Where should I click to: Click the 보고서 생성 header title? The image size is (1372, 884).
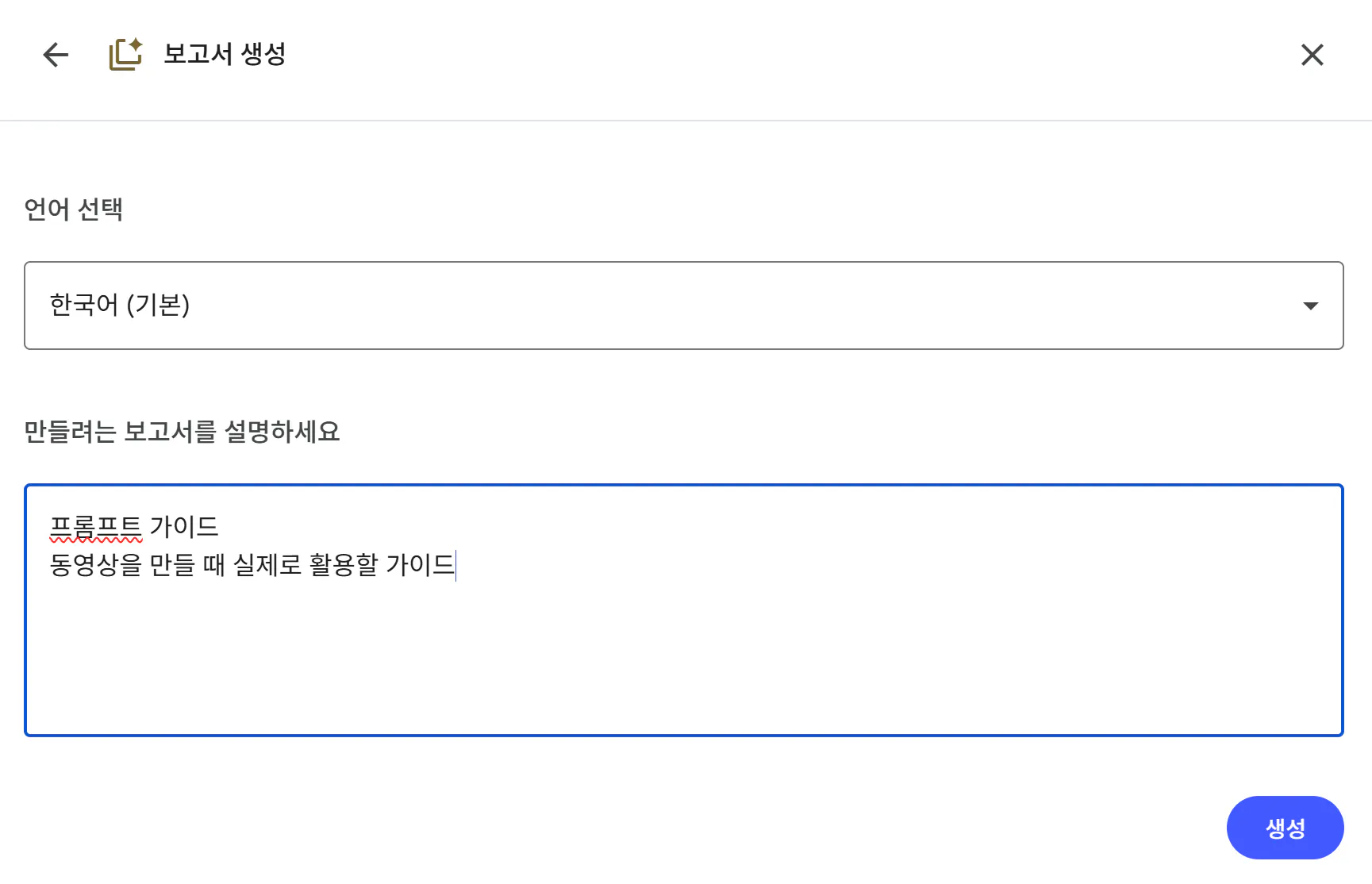click(x=225, y=54)
